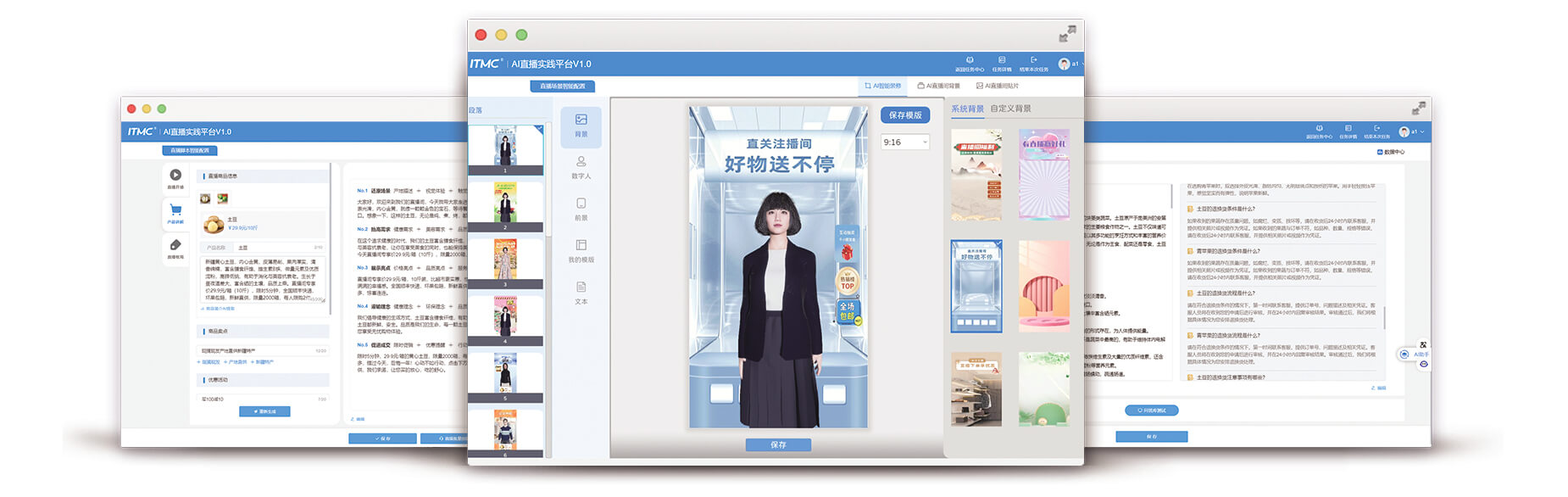Image resolution: width=1568 pixels, height=497 pixels.
Task: Switch to the 自定义背景 tab
Action: [1010, 109]
